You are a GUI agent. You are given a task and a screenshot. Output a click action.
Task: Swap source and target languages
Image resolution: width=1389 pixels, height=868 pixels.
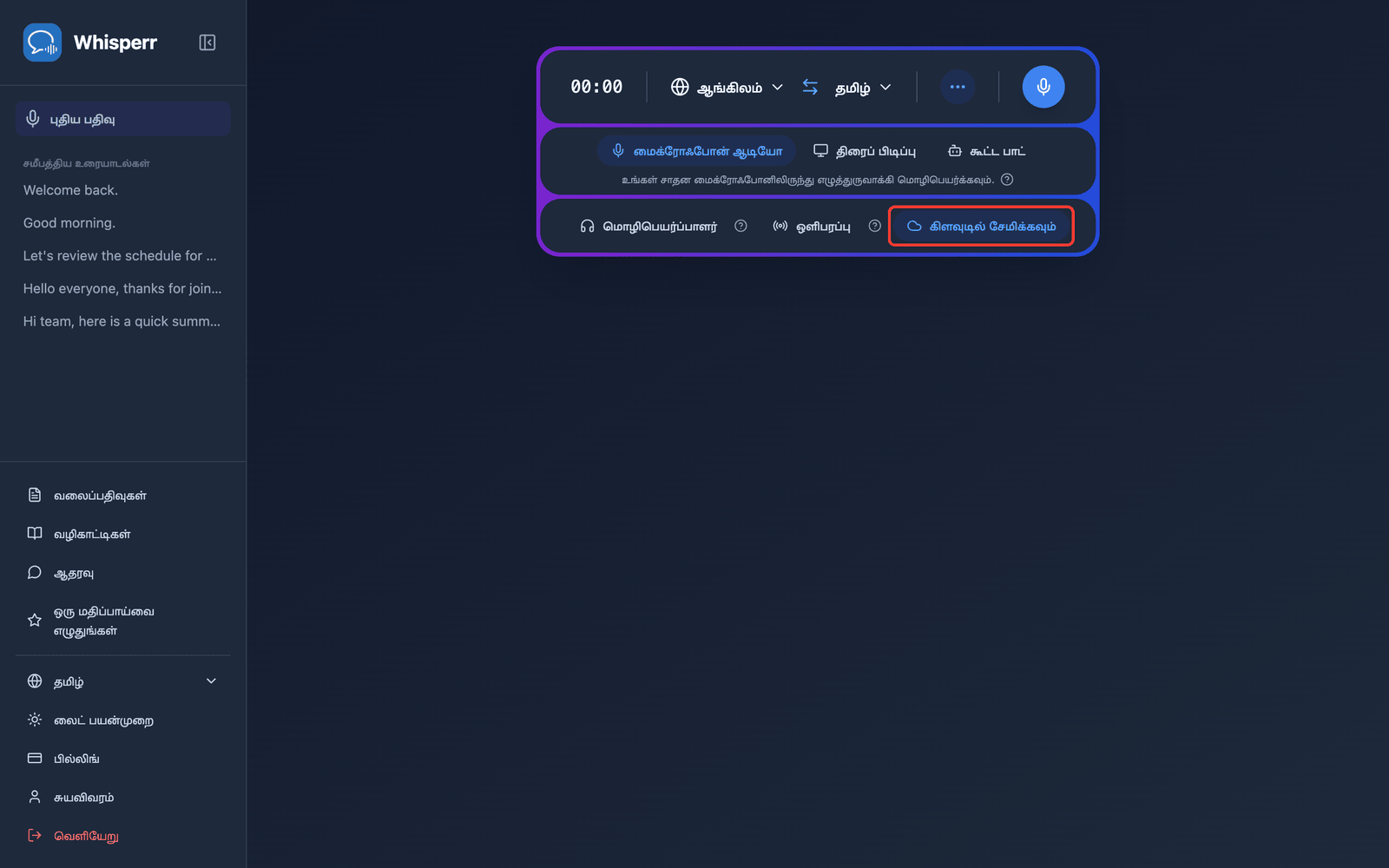[810, 87]
